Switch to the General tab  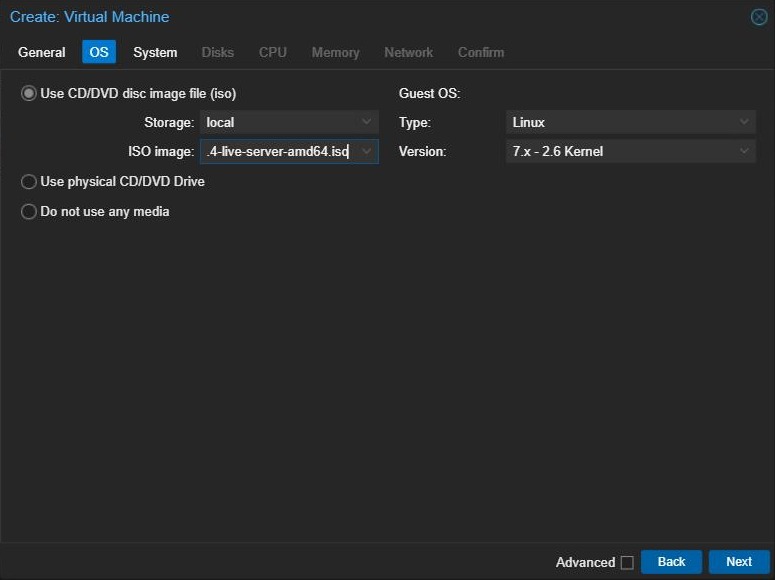42,52
